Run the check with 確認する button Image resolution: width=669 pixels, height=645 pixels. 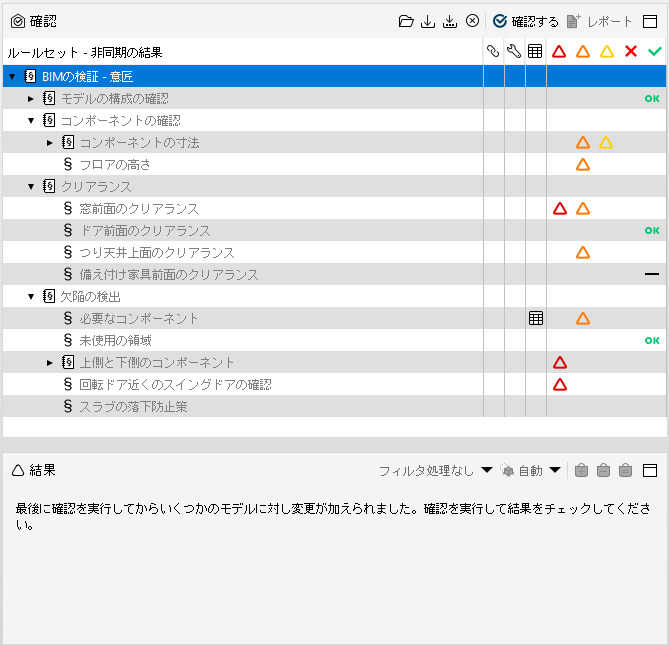coord(526,21)
